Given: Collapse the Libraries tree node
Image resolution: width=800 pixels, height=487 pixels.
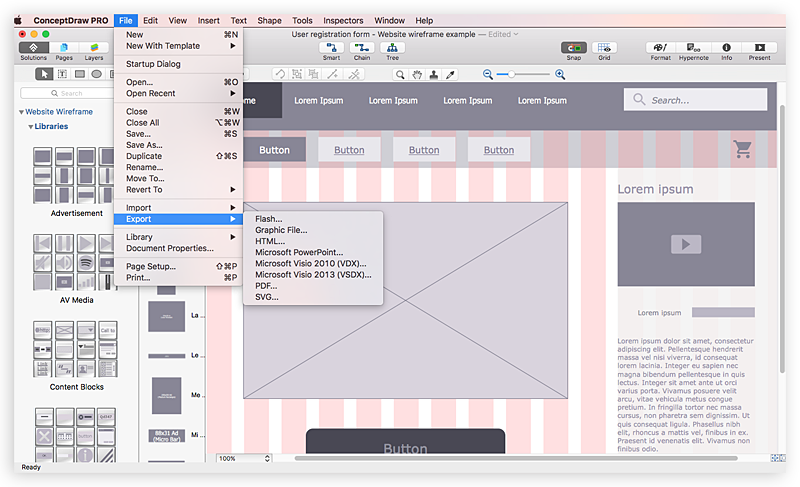Looking at the screenshot, I should coord(31,126).
